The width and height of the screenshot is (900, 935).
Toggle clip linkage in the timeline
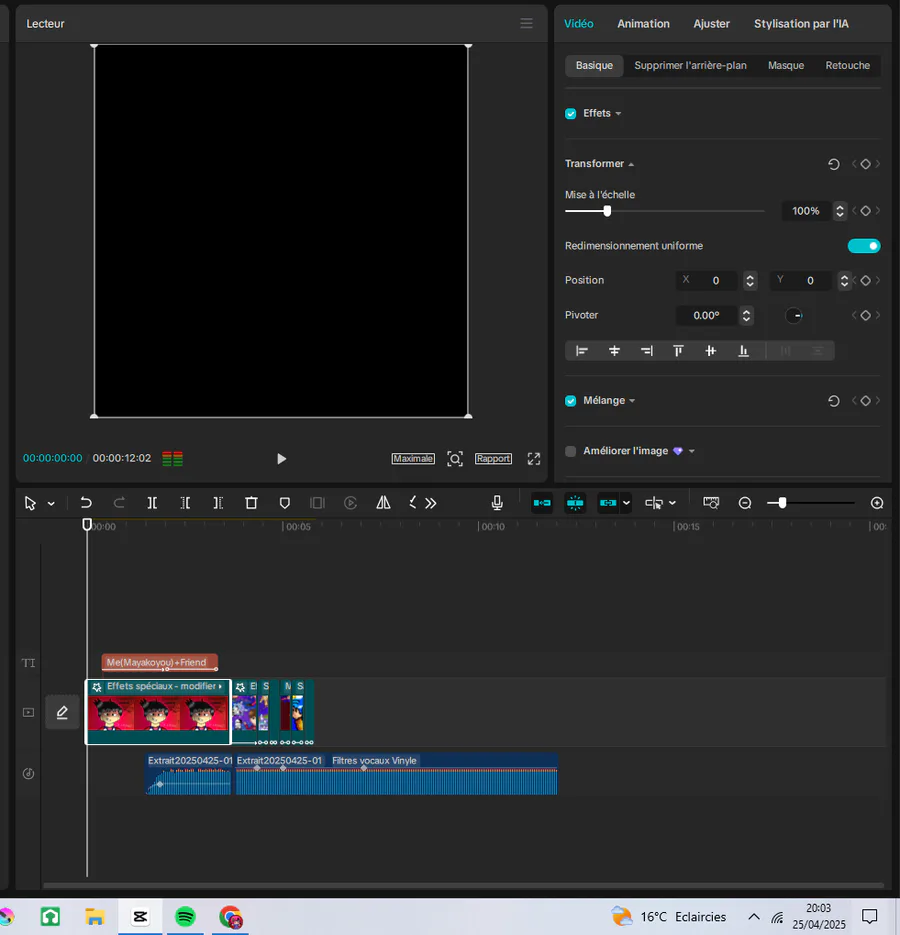coord(608,503)
